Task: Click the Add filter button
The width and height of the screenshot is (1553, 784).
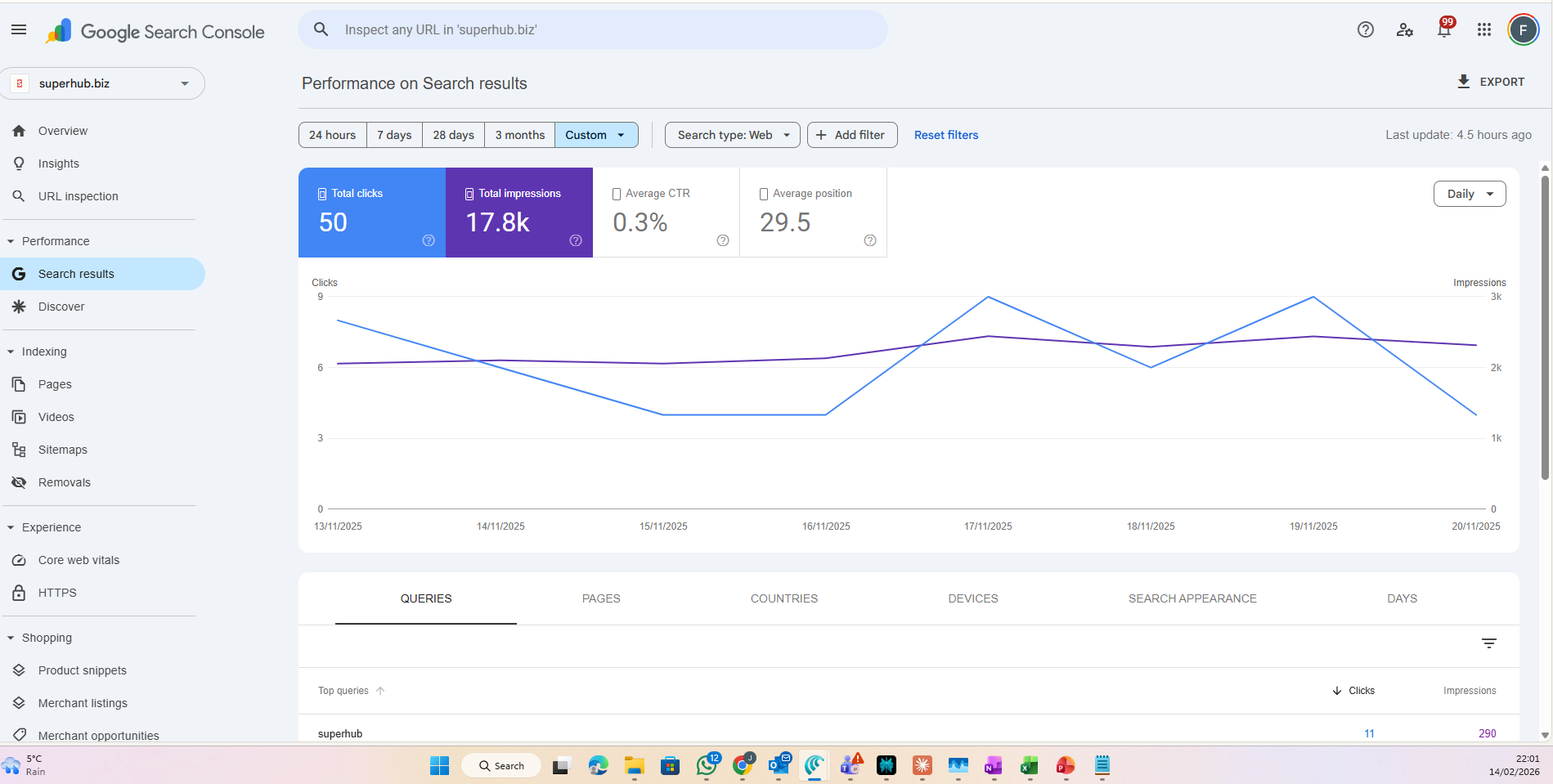Action: coord(851,135)
